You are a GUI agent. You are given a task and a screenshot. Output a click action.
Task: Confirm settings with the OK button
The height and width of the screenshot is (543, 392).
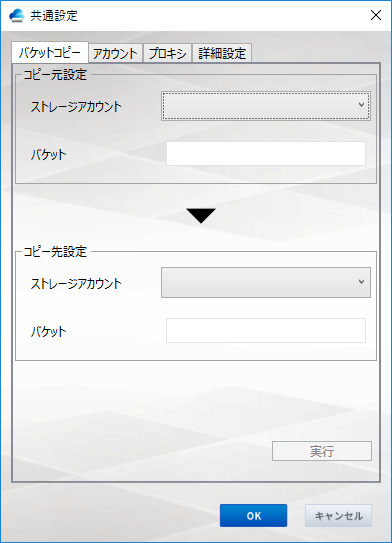pos(253,516)
